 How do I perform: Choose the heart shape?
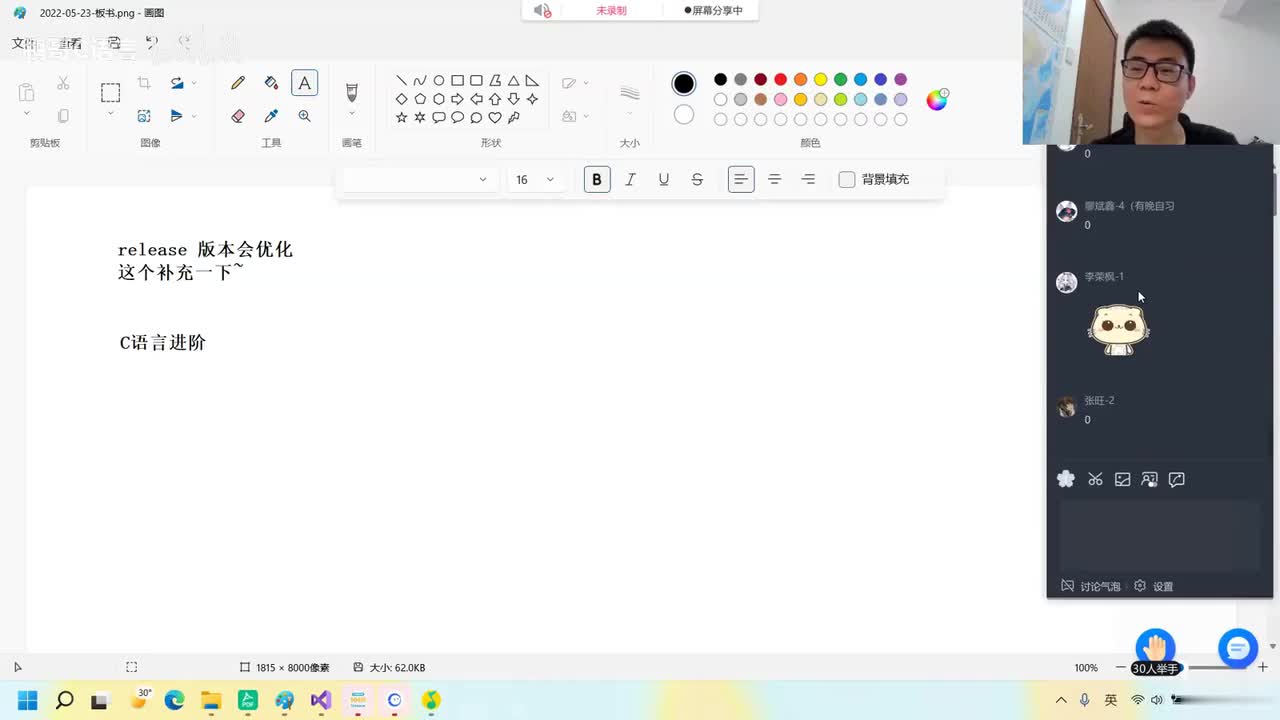(x=495, y=117)
